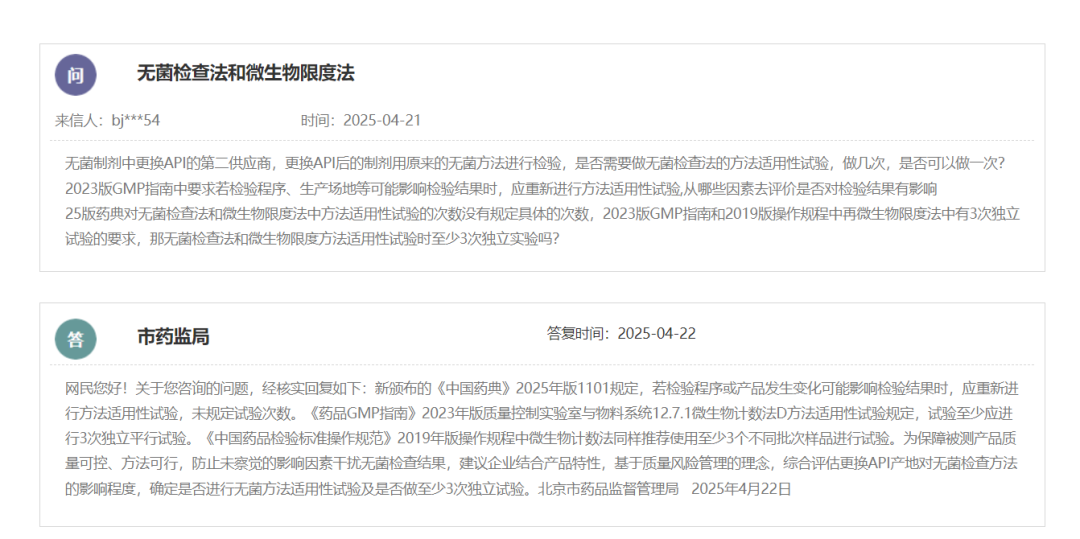Click the question time 时间：2025-04-21
The width and height of the screenshot is (1080, 539).
[x=361, y=120]
